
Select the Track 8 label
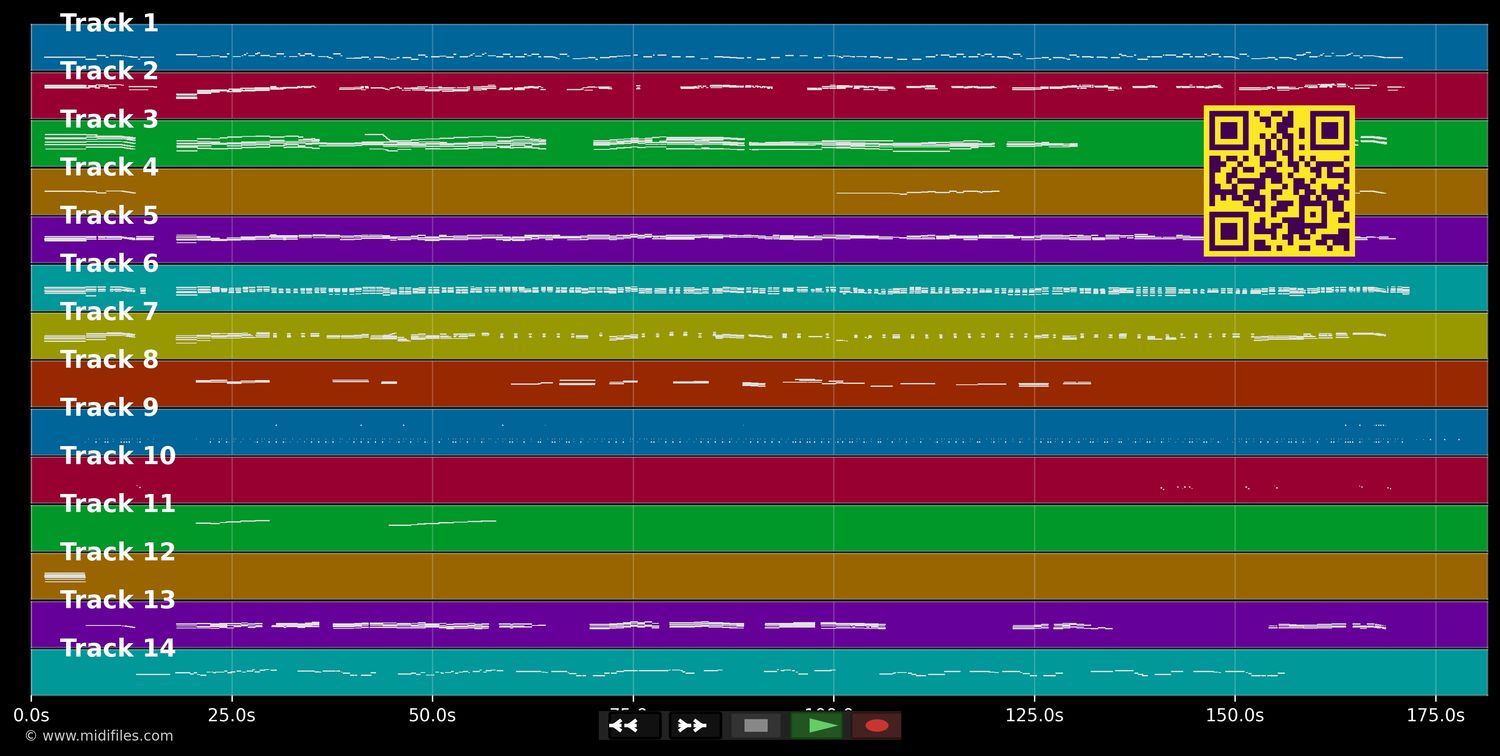(x=109, y=359)
